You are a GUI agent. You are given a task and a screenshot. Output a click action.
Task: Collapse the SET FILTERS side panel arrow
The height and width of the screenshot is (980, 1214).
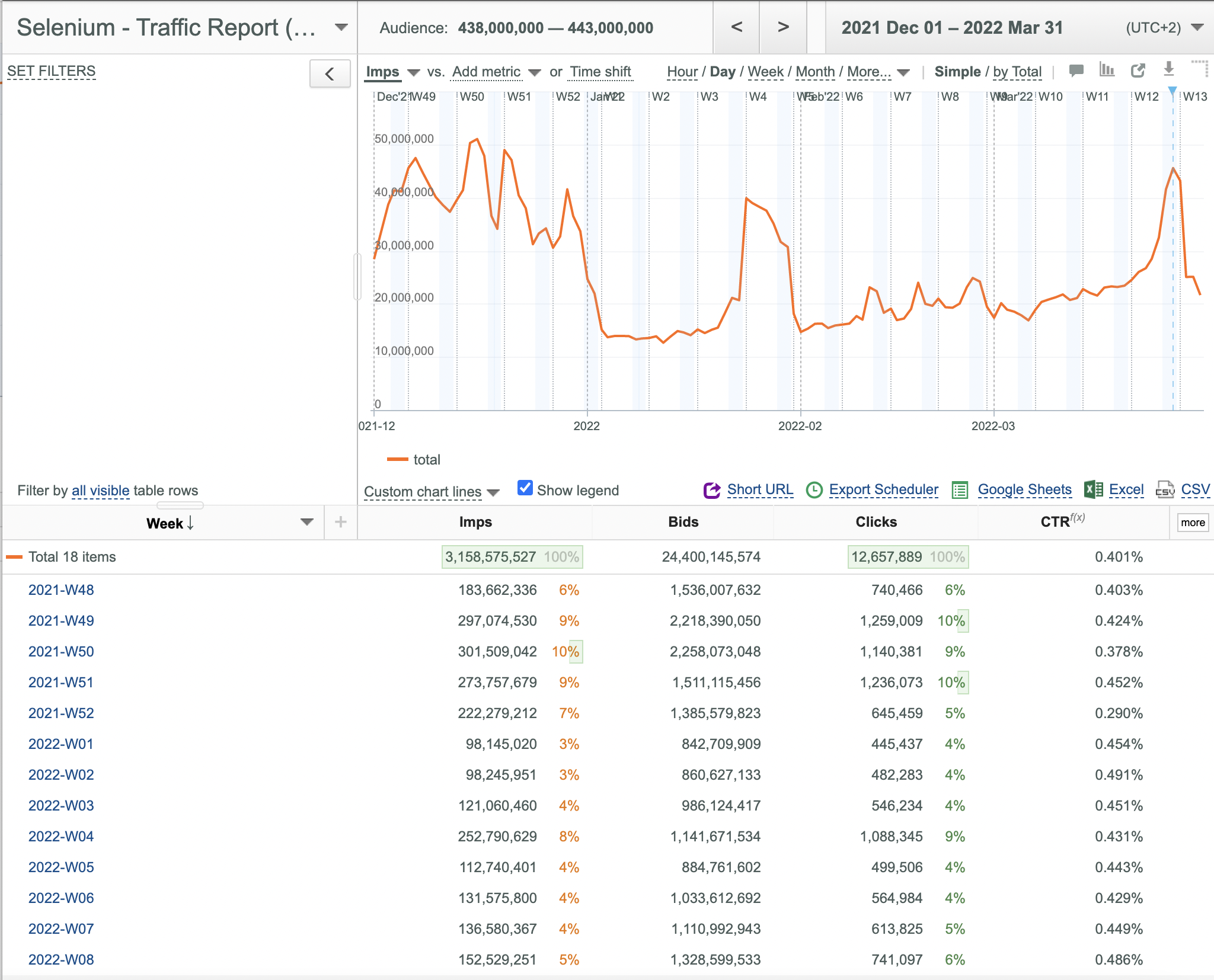[x=330, y=73]
